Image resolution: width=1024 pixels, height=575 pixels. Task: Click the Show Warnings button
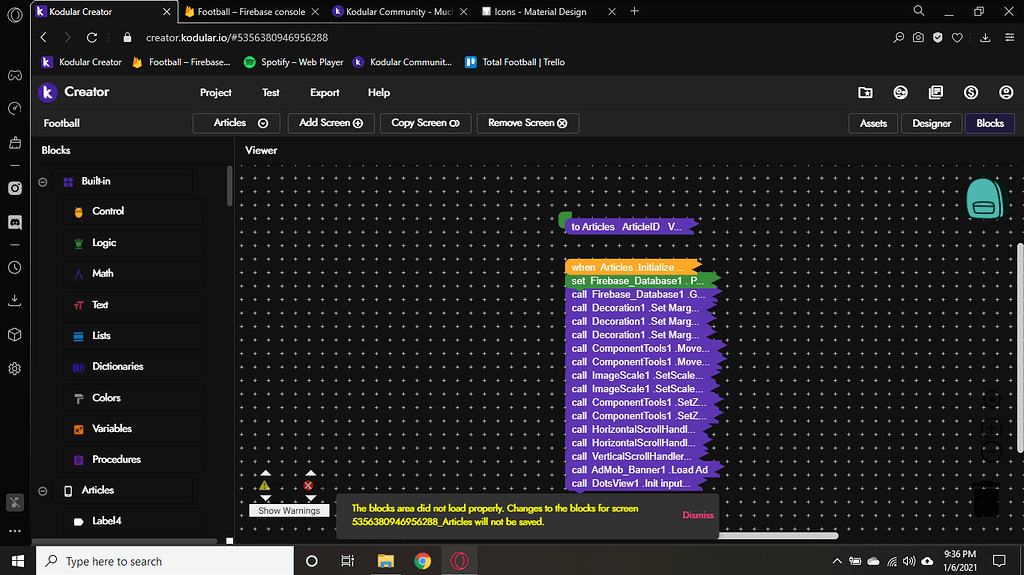(289, 510)
